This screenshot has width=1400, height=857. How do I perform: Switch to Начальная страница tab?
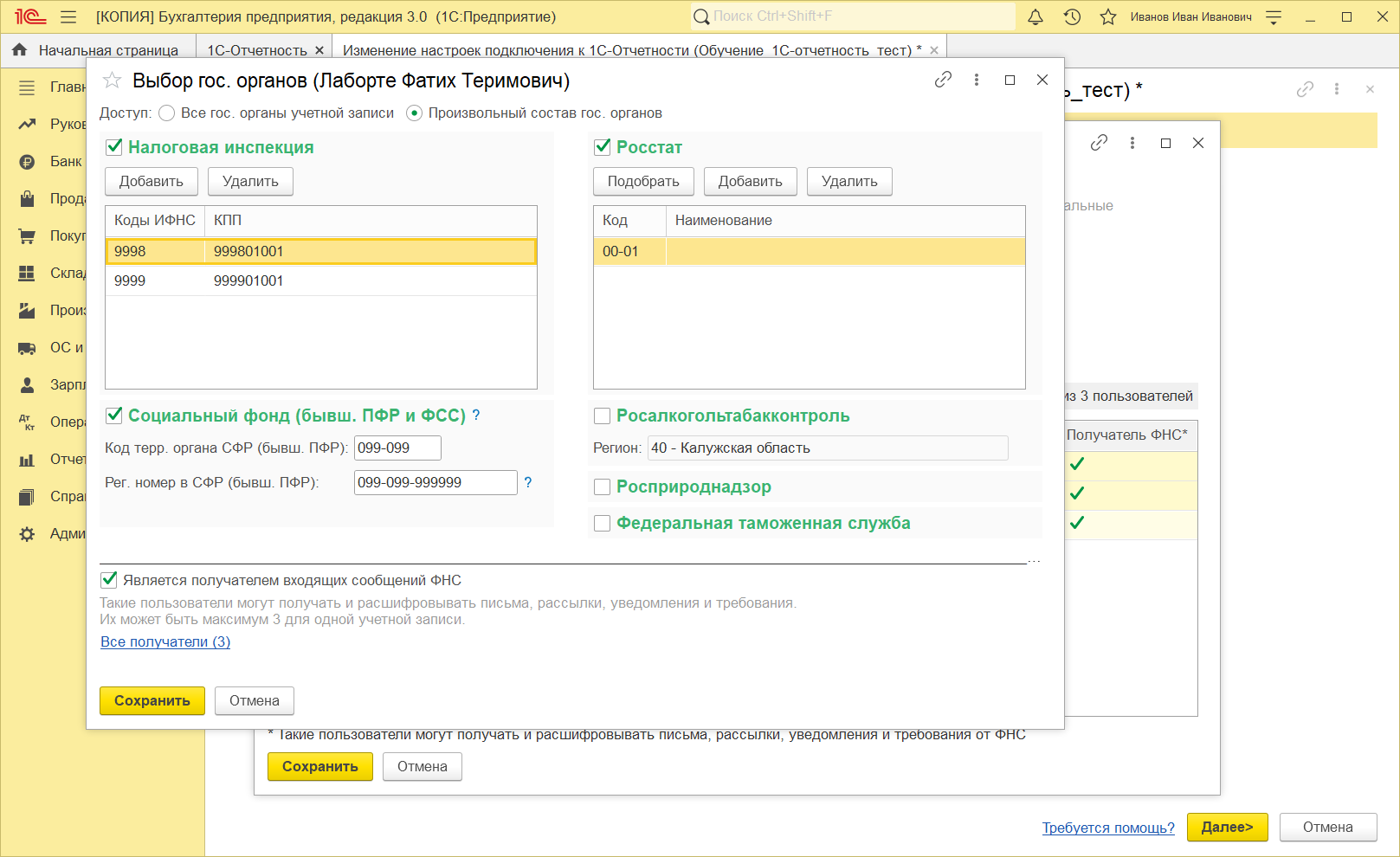108,50
